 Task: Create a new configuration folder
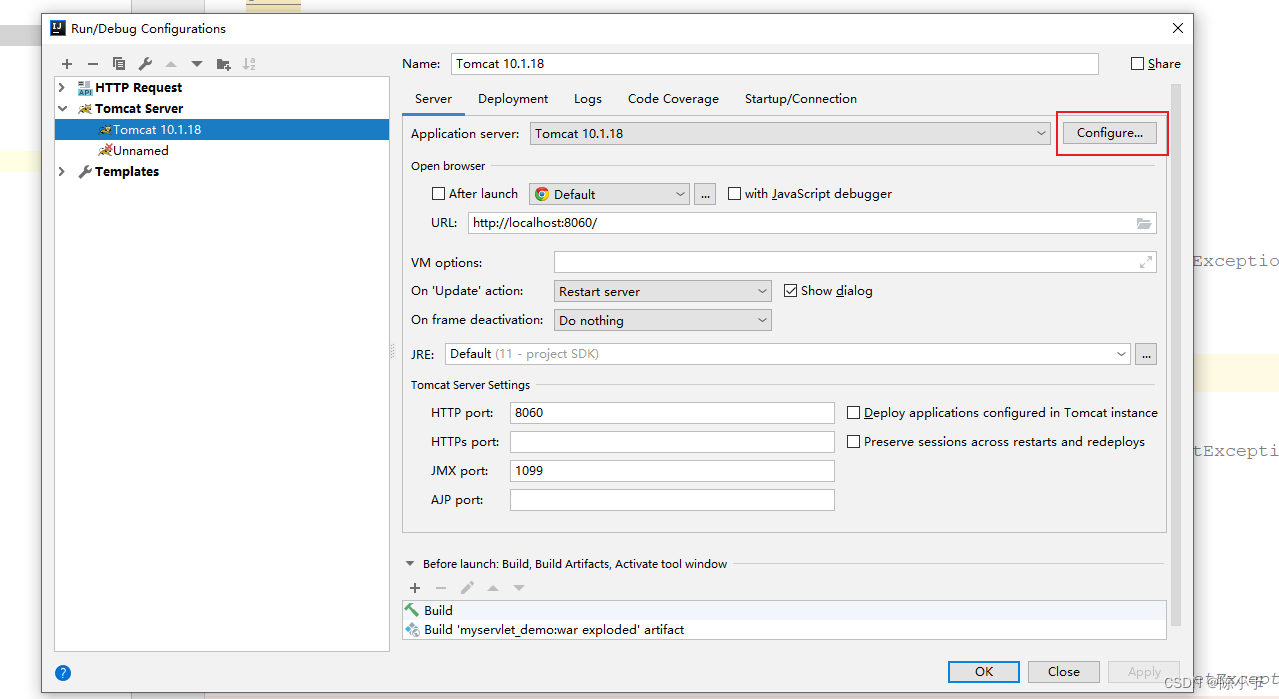[x=223, y=63]
